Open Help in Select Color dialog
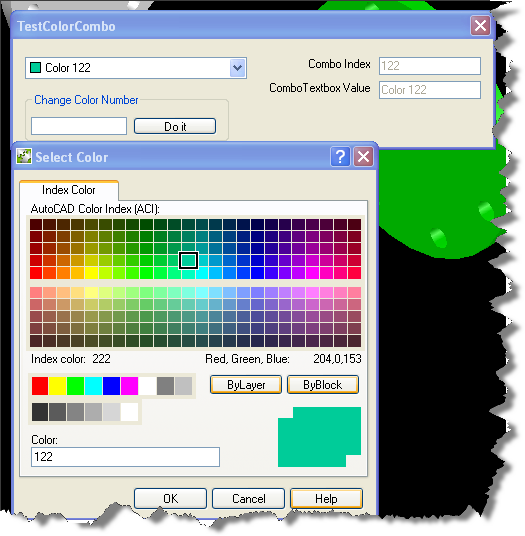 [326, 499]
